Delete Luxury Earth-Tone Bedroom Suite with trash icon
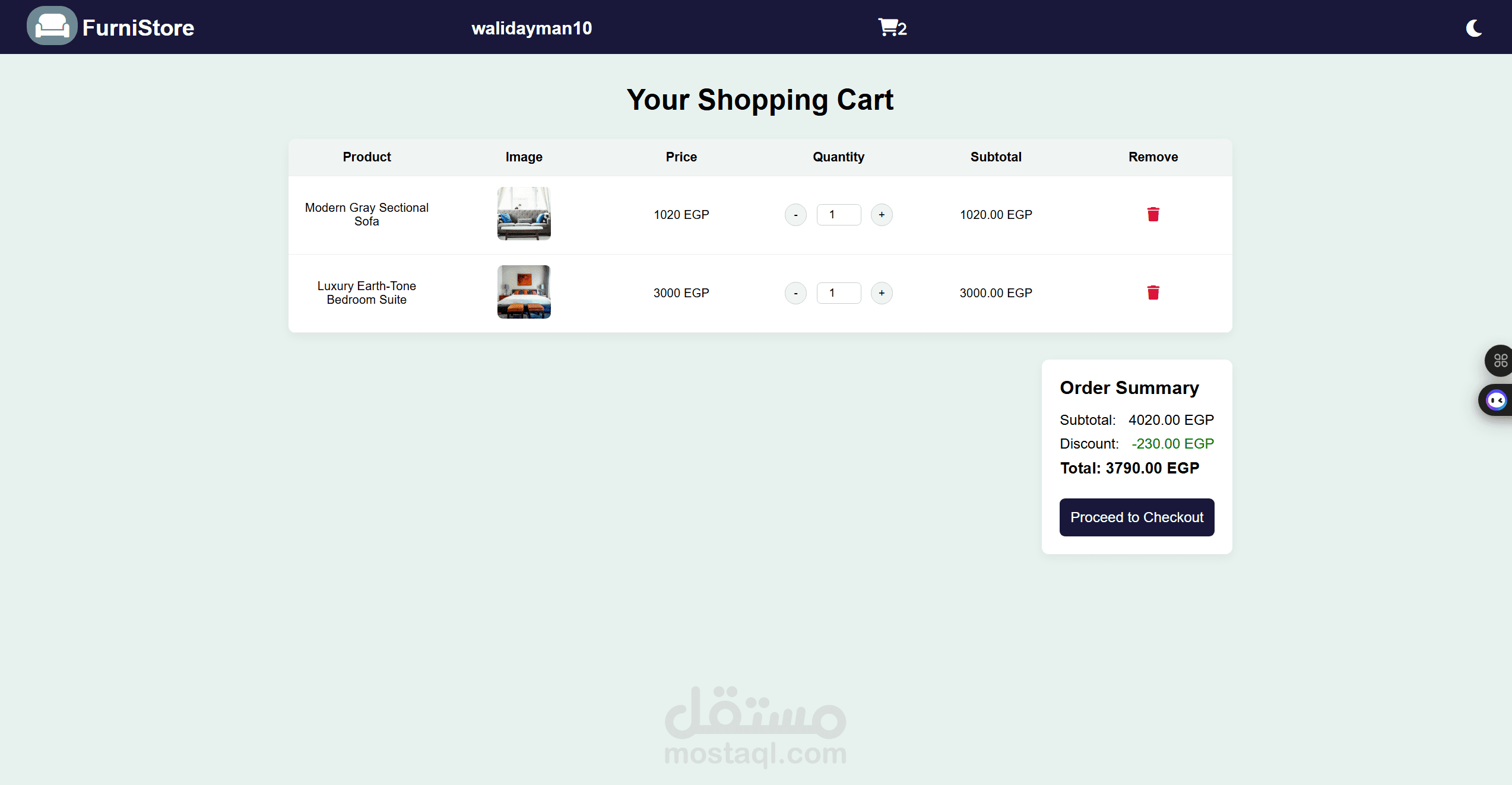 click(1153, 293)
